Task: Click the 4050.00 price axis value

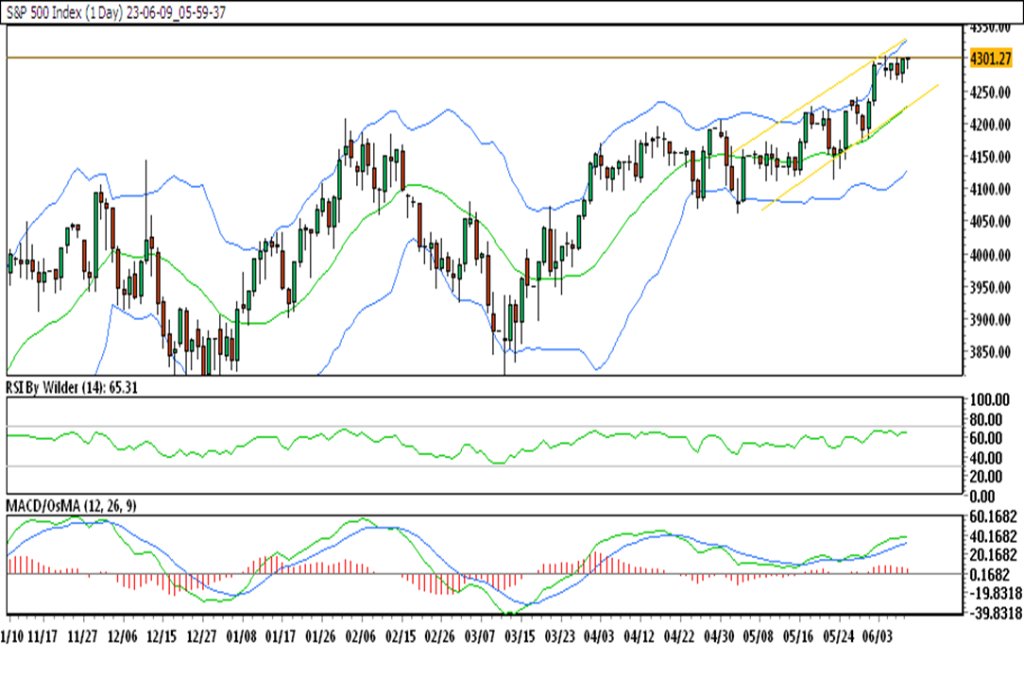Action: coord(990,222)
